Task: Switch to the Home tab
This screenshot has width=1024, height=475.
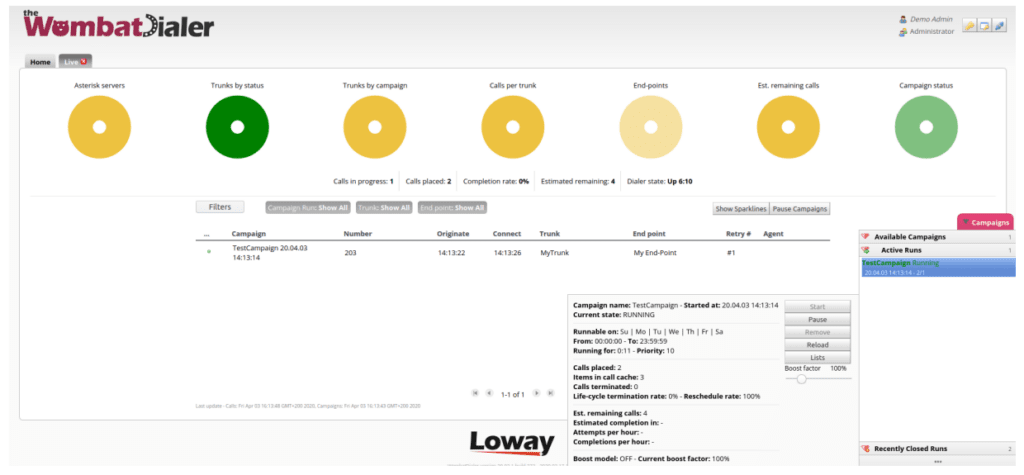Action: point(40,62)
